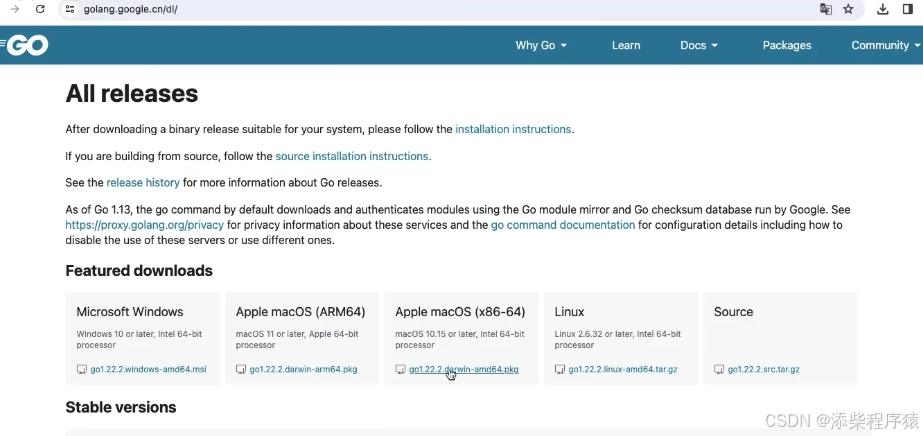
Task: Open the browser downloads icon
Action: point(882,9)
